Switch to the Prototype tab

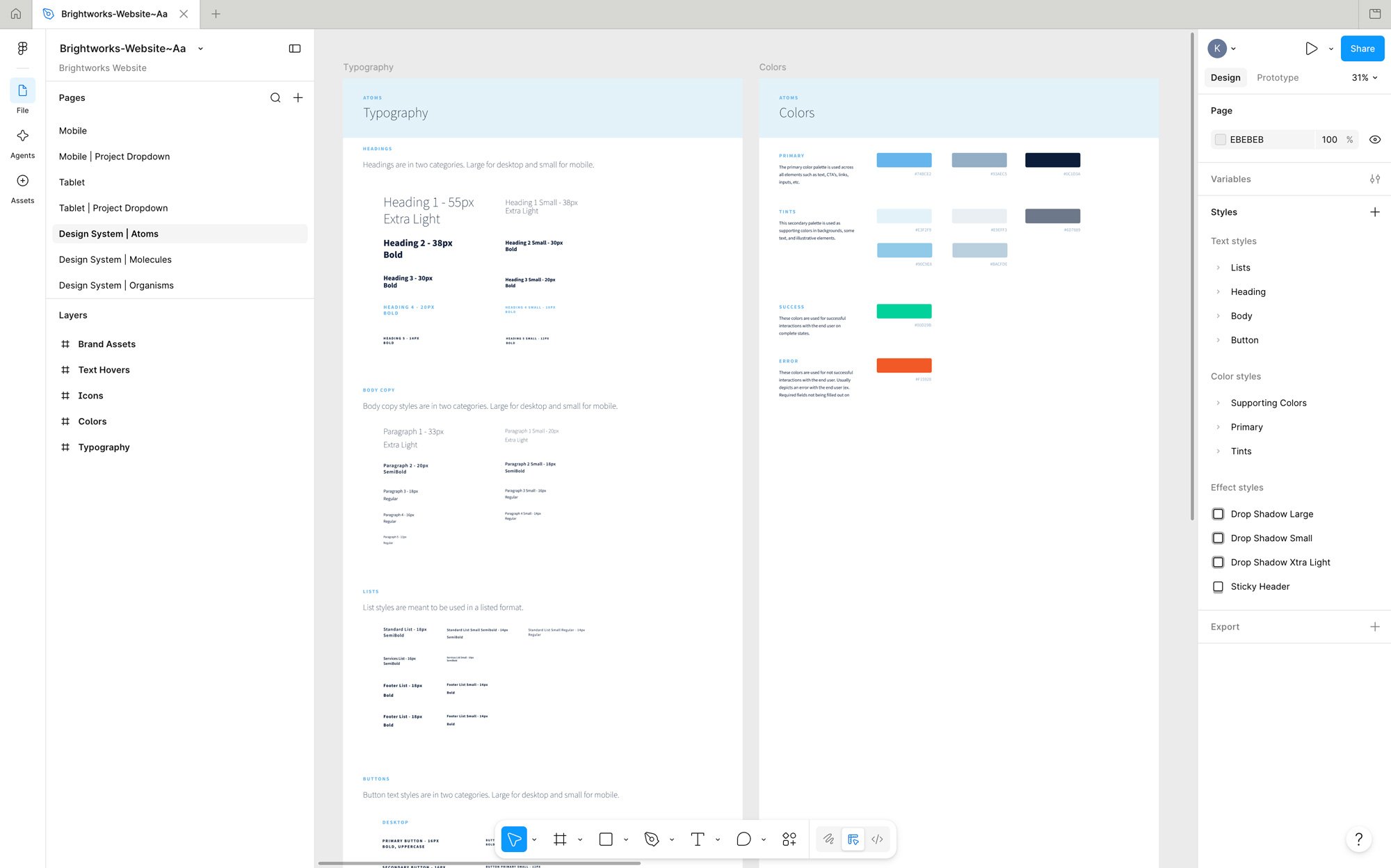click(x=1277, y=78)
